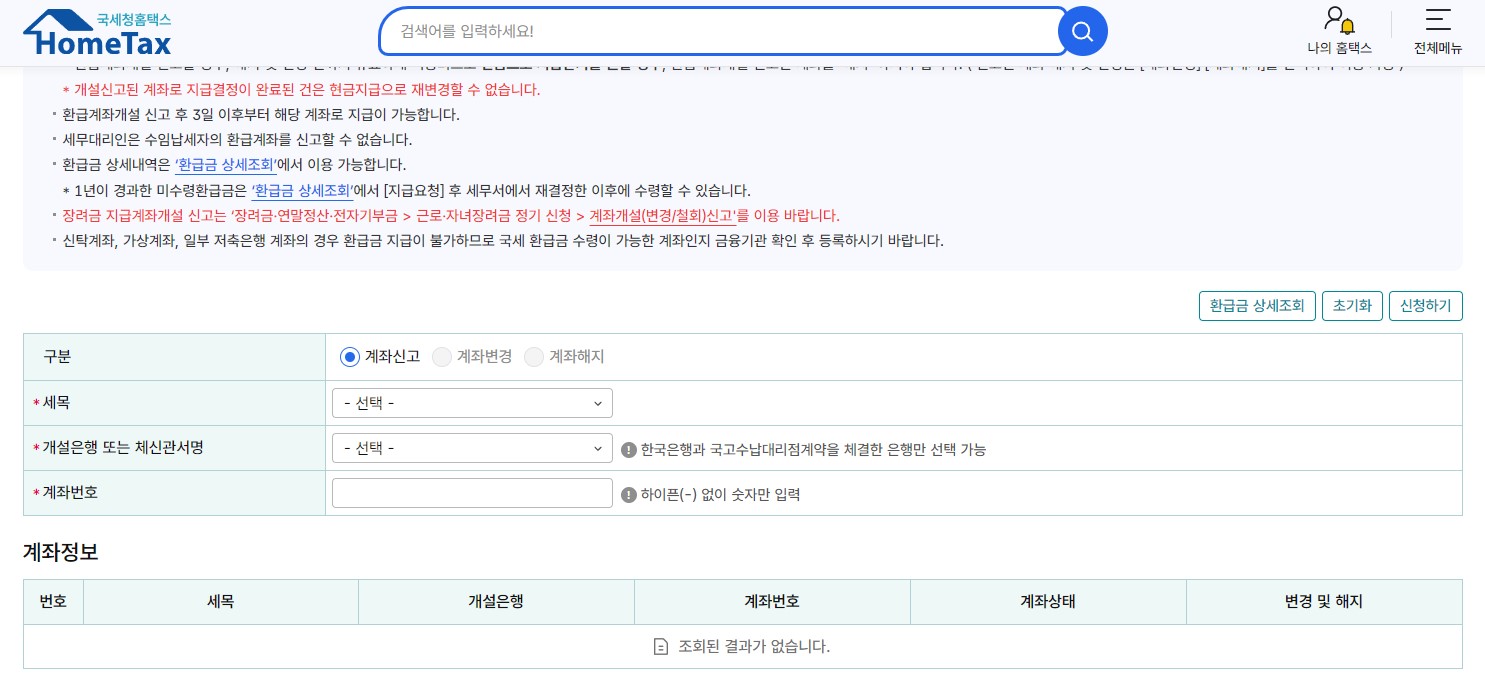Select the 계좌변경 radio button

(442, 357)
